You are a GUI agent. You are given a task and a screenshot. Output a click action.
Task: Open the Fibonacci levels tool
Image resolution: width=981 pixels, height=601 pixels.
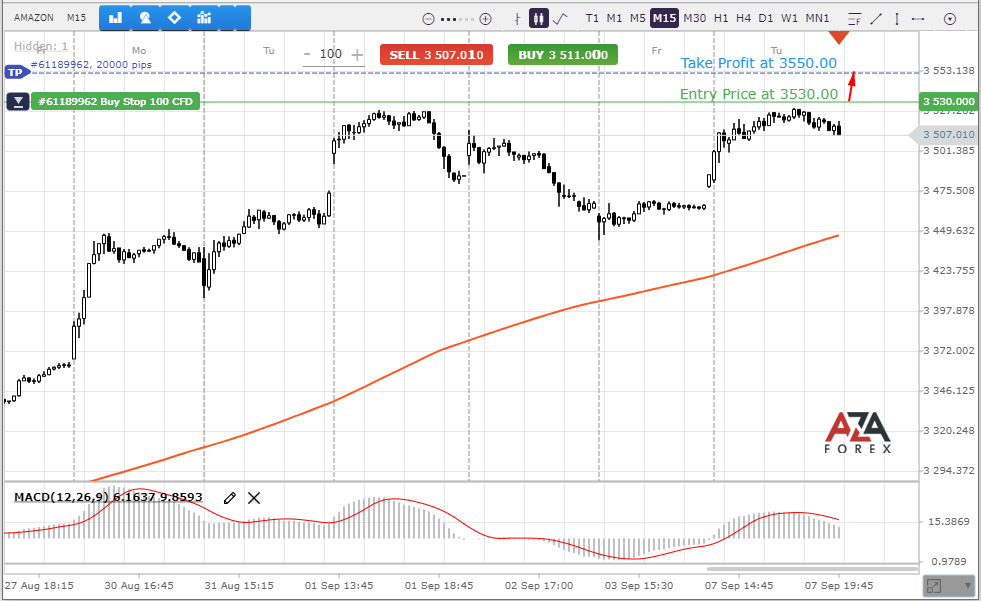pyautogui.click(x=855, y=19)
